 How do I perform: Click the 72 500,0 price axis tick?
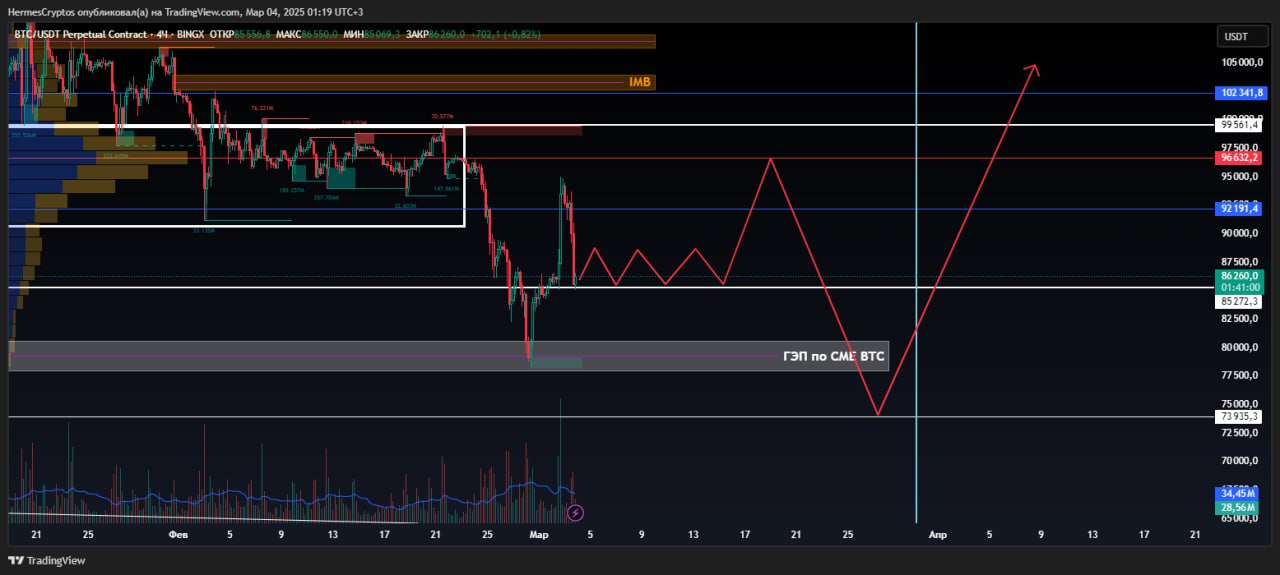click(1241, 433)
